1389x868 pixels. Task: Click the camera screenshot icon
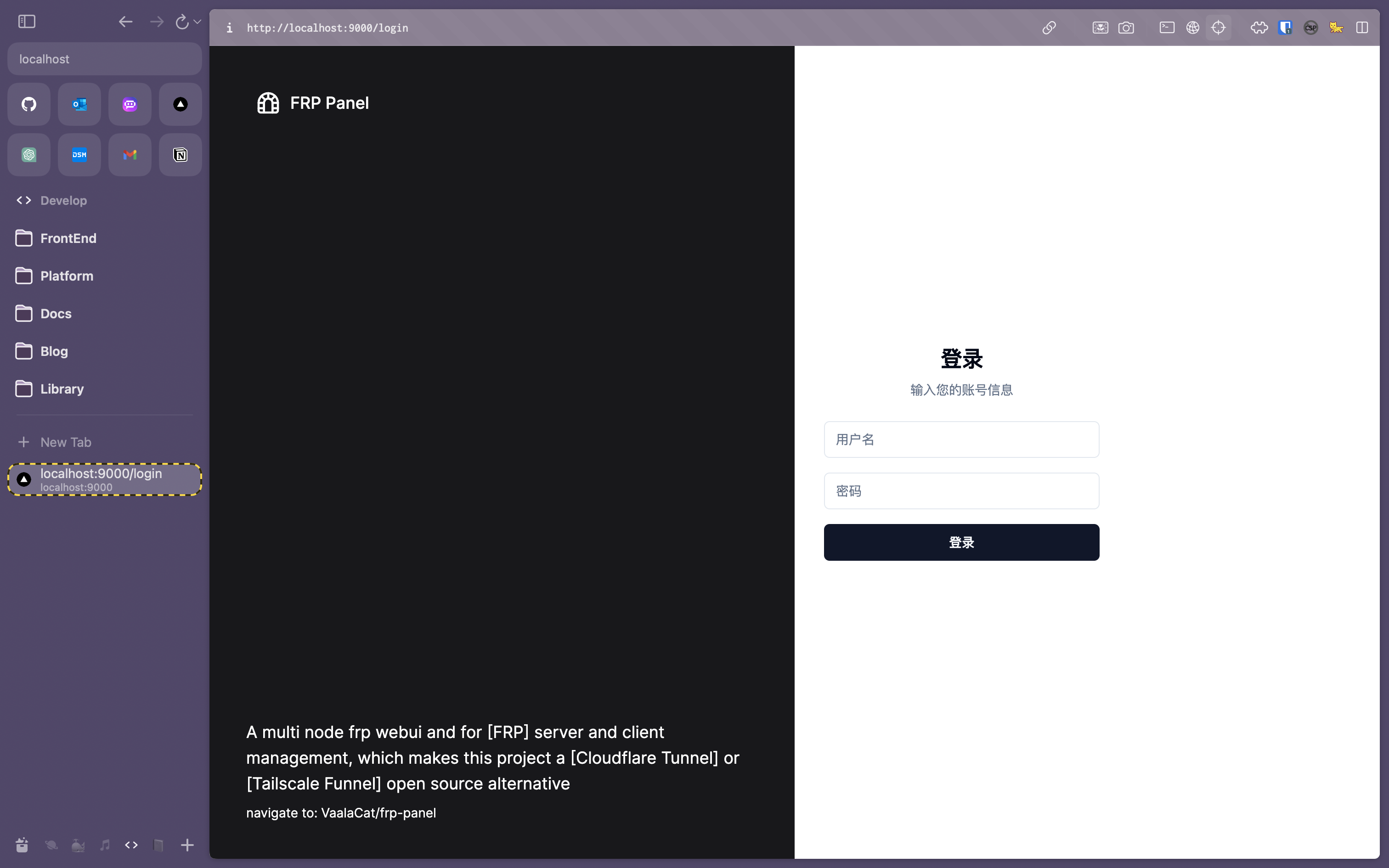pyautogui.click(x=1125, y=28)
